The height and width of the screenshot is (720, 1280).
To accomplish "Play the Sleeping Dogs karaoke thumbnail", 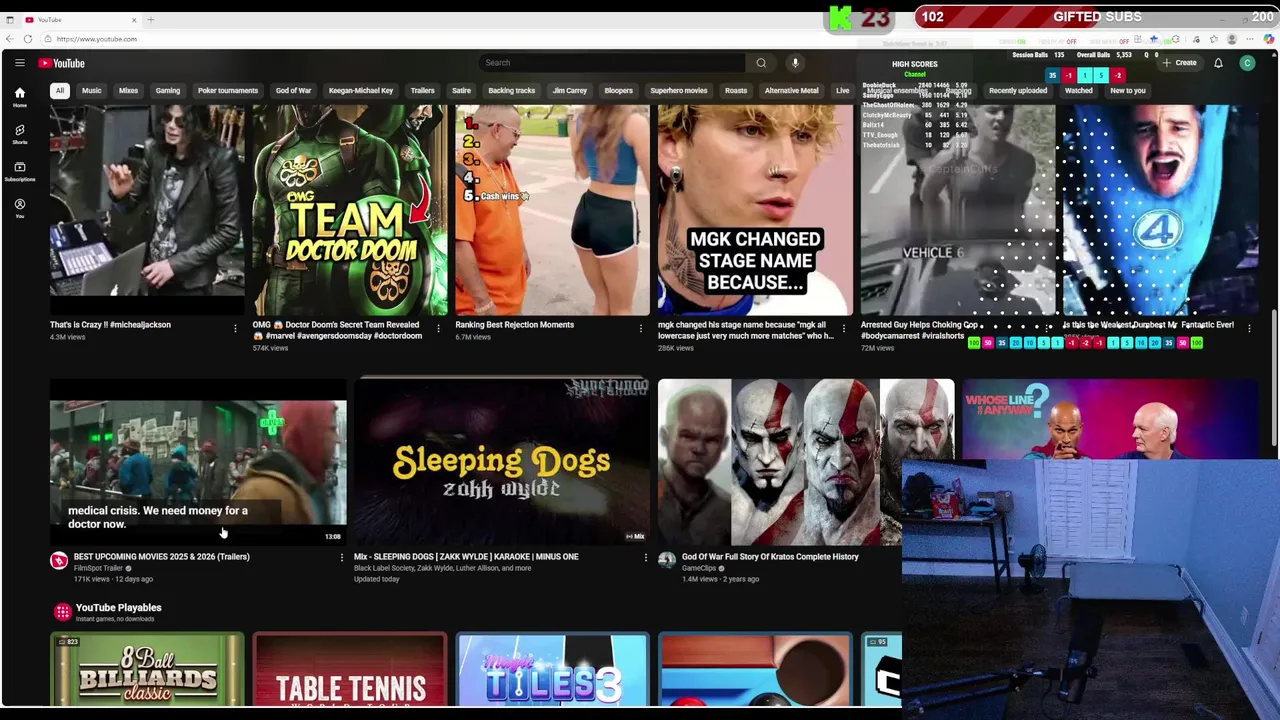I will click(x=501, y=461).
